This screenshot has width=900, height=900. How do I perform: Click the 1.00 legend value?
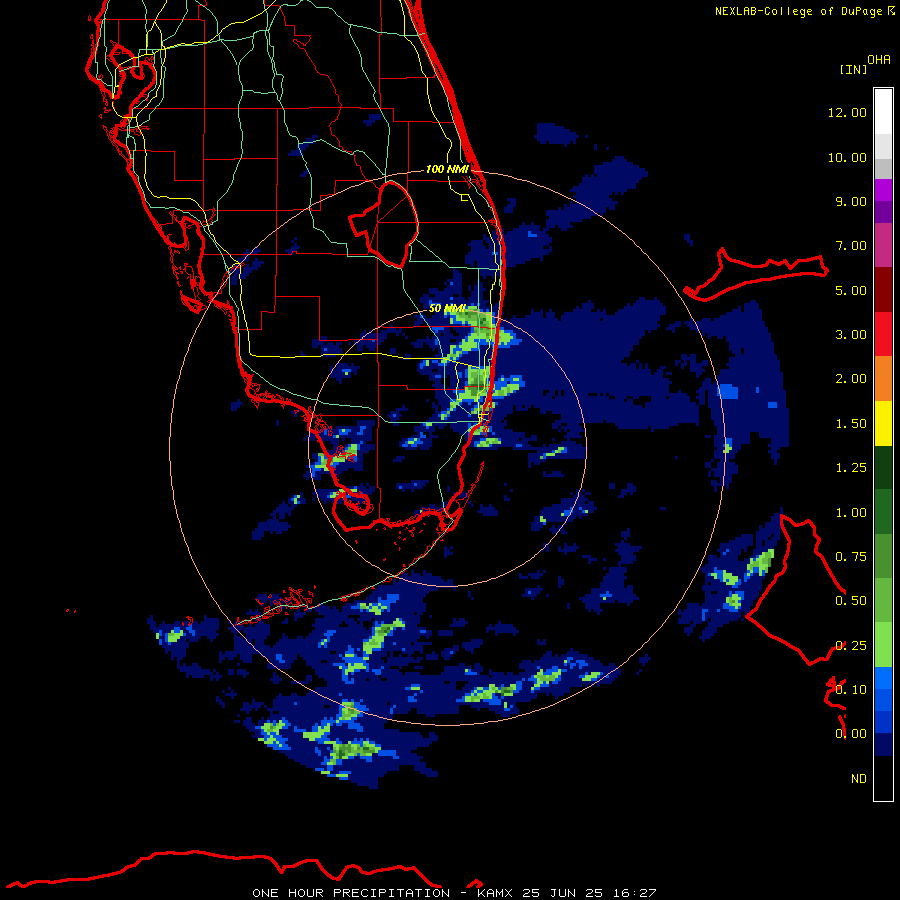point(851,513)
